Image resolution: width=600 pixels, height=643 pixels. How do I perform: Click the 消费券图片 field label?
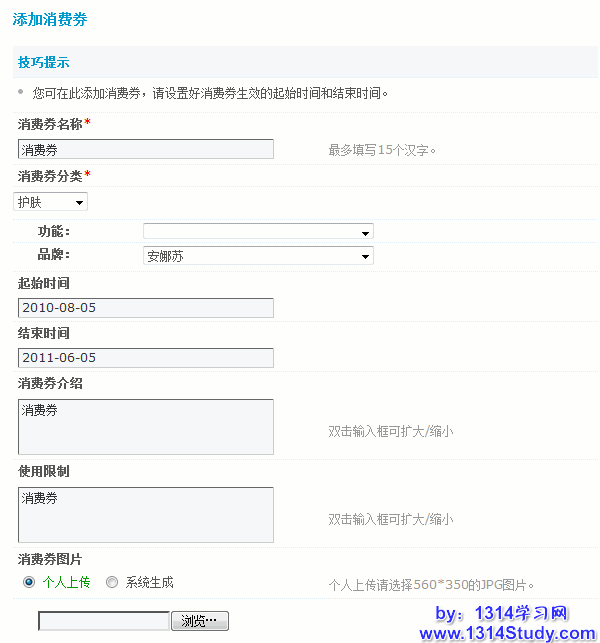[50, 559]
